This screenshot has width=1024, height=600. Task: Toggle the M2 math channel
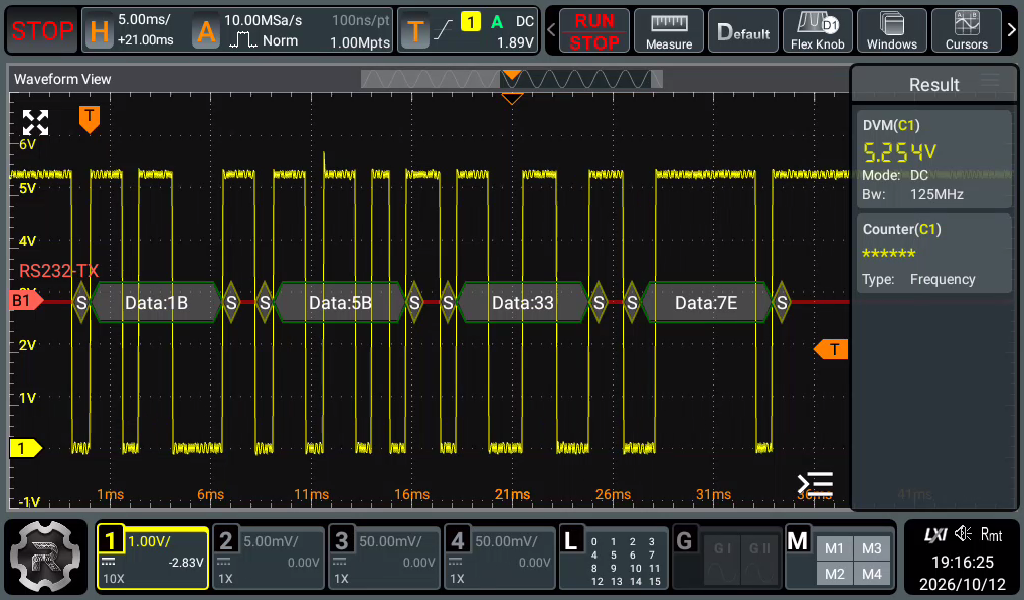(834, 575)
